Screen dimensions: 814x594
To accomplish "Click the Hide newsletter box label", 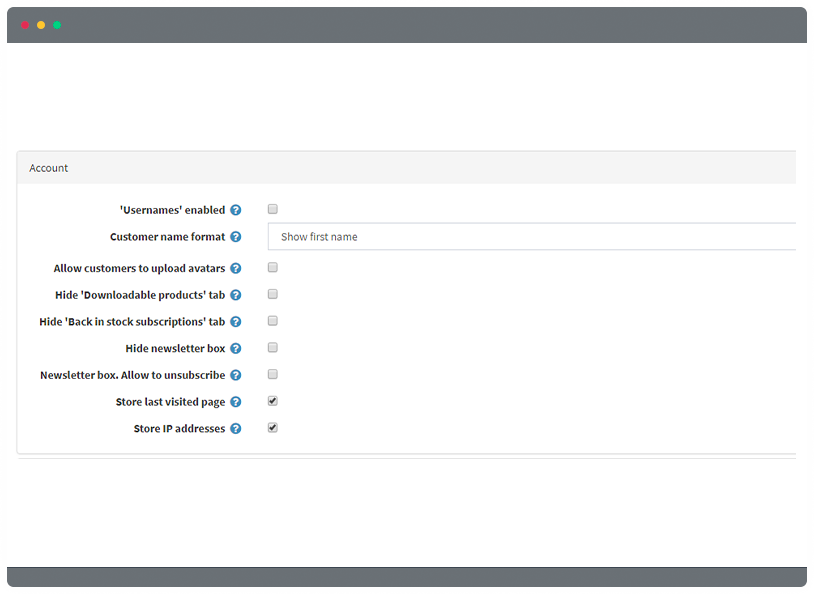I will pos(175,348).
